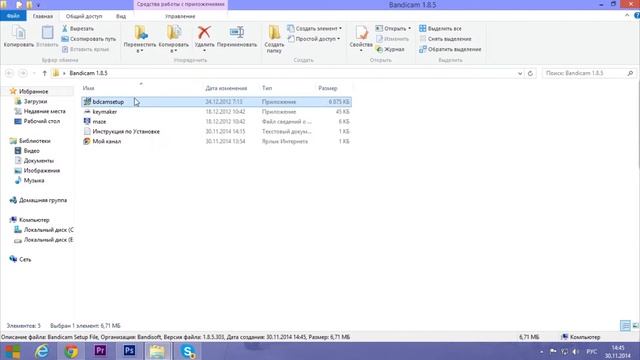Image resolution: width=640 pixels, height=360 pixels.
Task: Open Internet Explorer from taskbar
Action: [42, 351]
